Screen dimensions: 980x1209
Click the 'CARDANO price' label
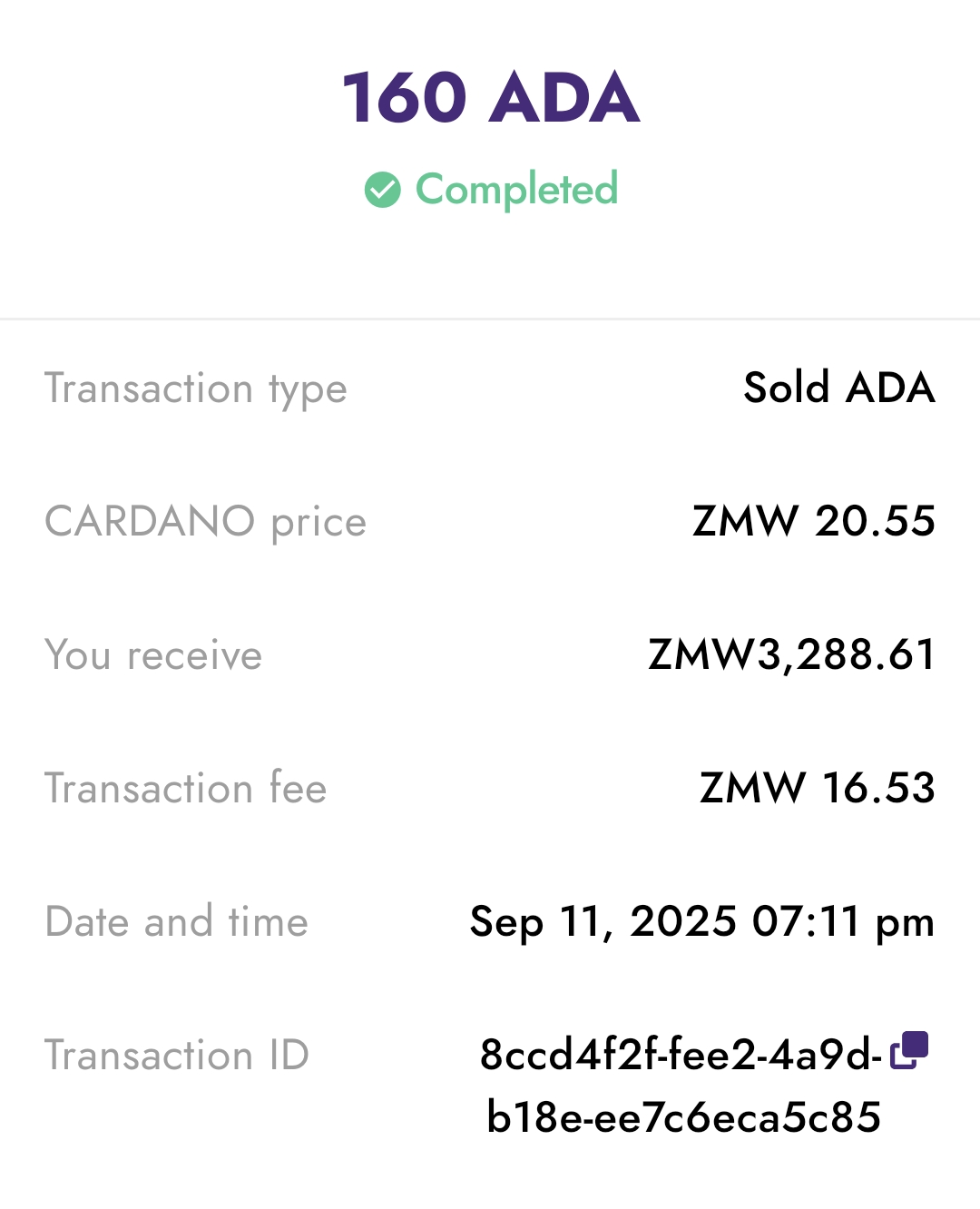click(206, 522)
